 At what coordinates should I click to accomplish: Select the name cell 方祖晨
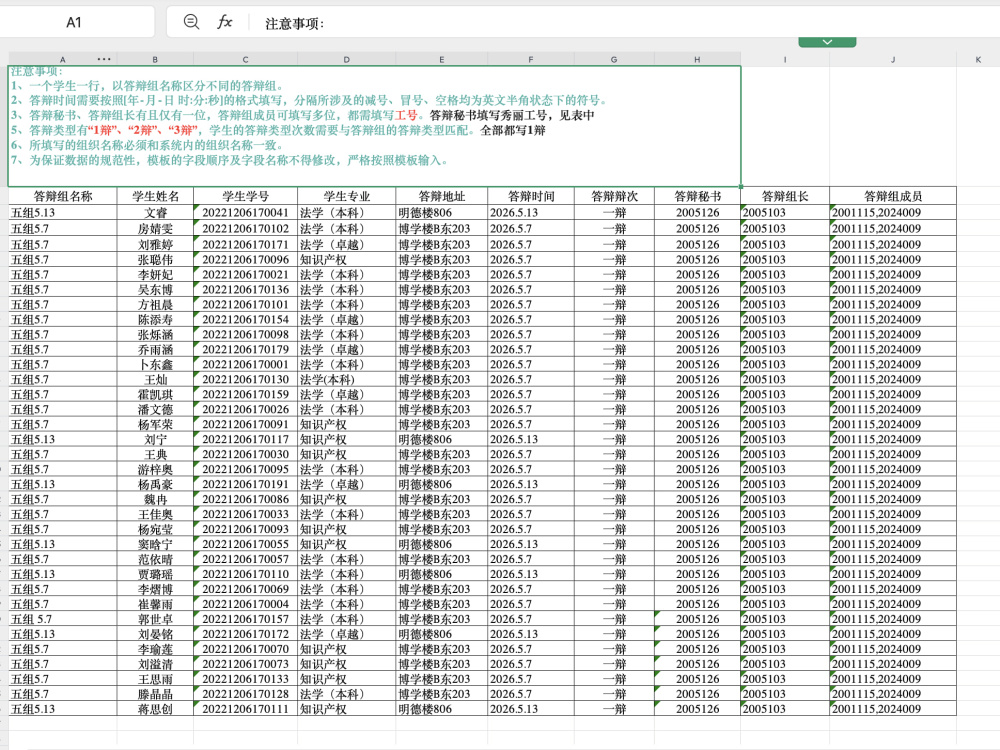tap(156, 304)
